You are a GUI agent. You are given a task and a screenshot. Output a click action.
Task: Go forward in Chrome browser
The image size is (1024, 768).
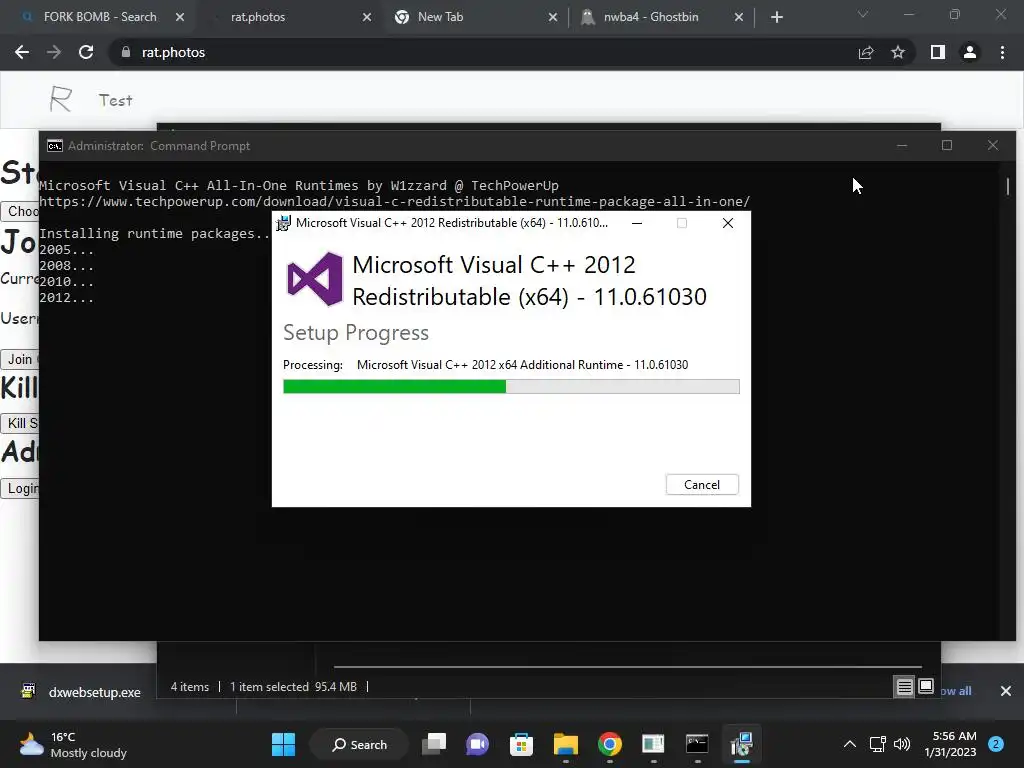[x=54, y=52]
